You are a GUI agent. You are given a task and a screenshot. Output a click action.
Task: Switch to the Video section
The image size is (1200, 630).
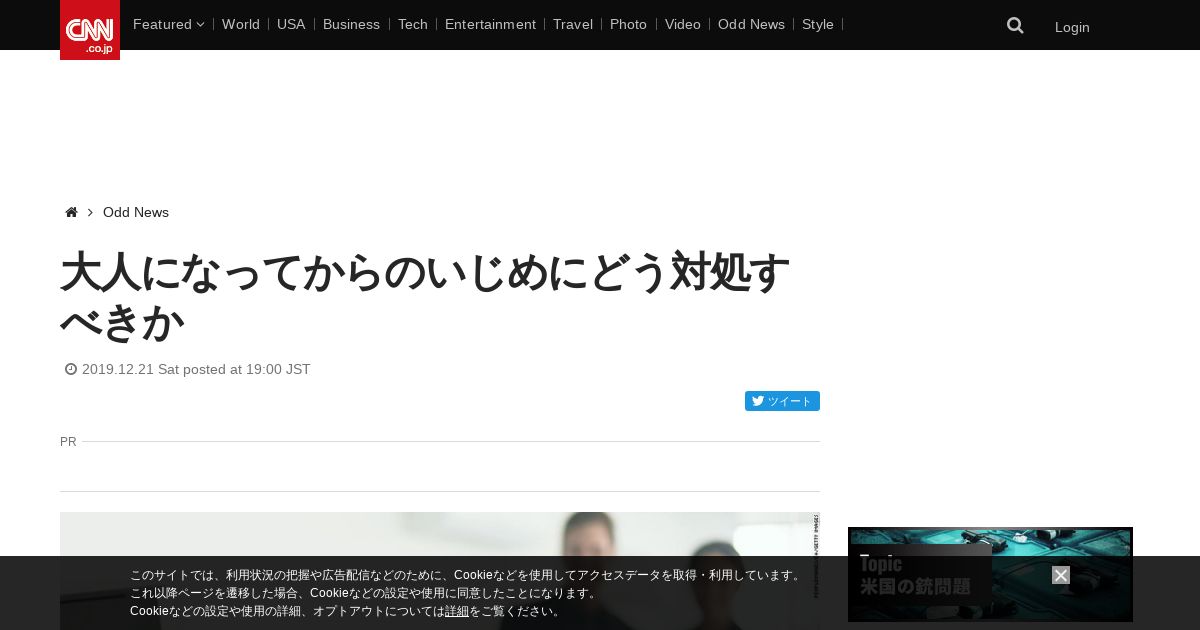click(x=683, y=24)
